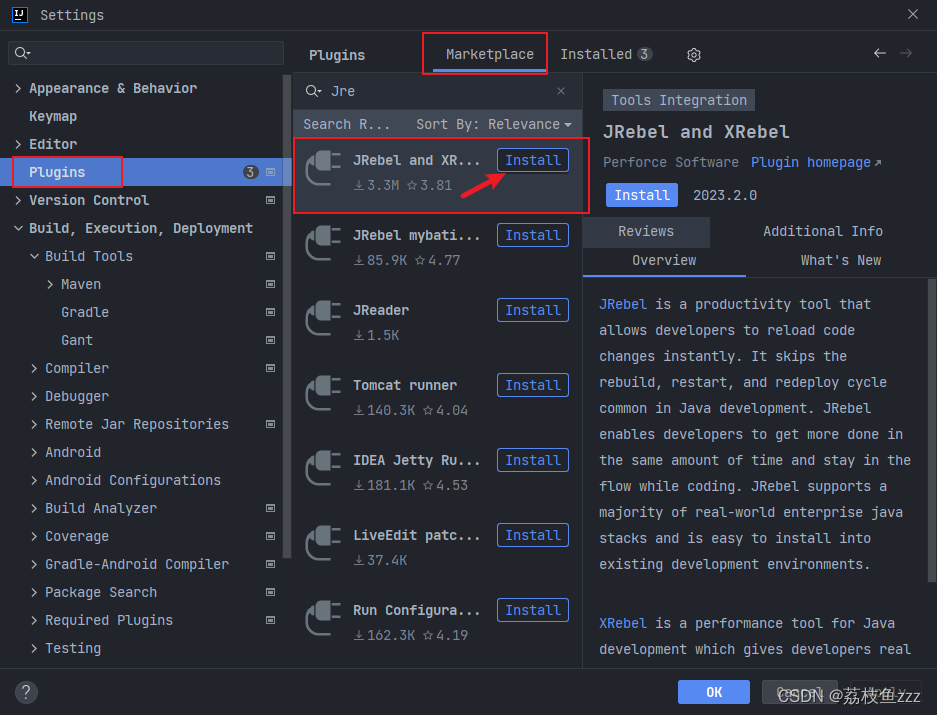
Task: Click the settings tree scrollbar
Action: [x=287, y=317]
